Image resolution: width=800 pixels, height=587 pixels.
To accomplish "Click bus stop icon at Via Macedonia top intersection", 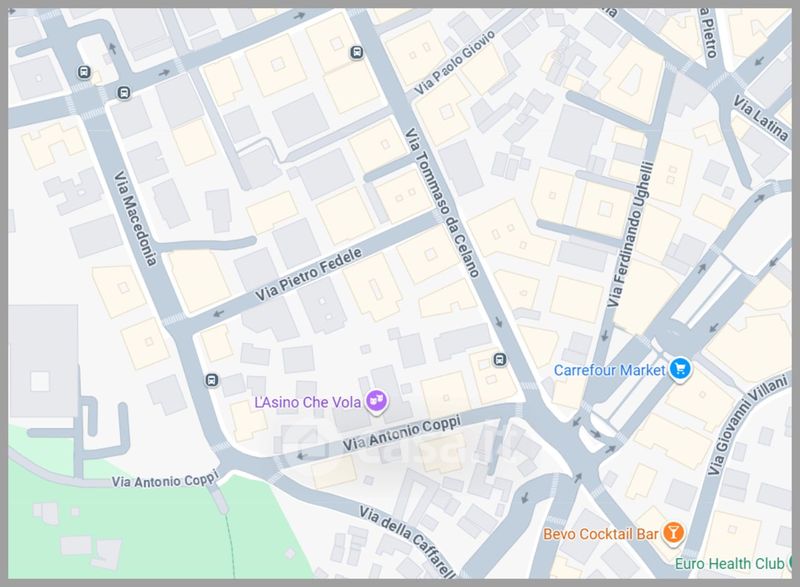I will pyautogui.click(x=123, y=92).
